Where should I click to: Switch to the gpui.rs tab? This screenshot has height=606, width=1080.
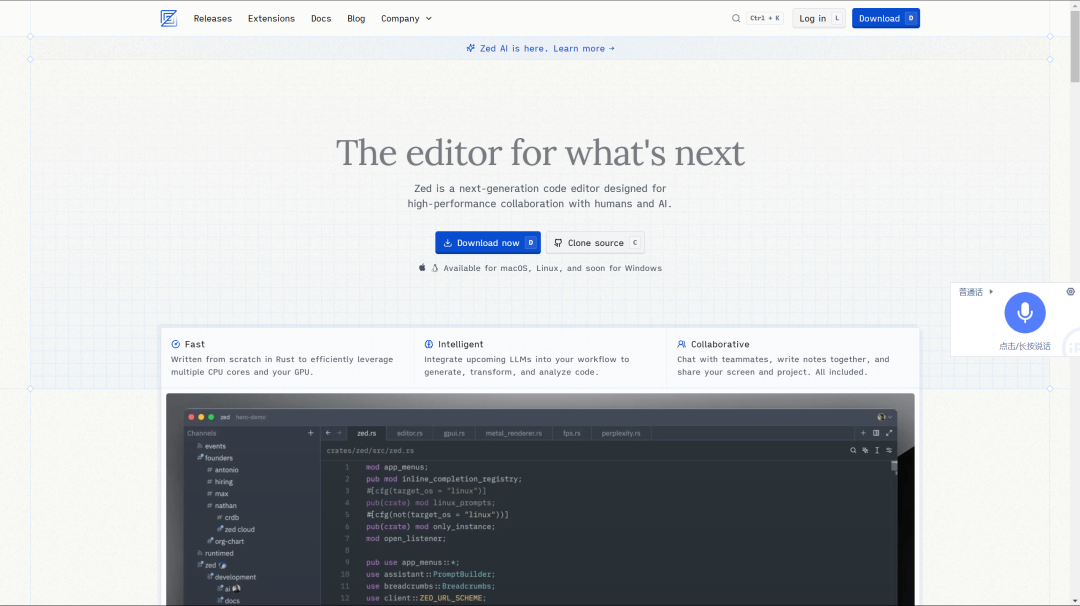454,433
